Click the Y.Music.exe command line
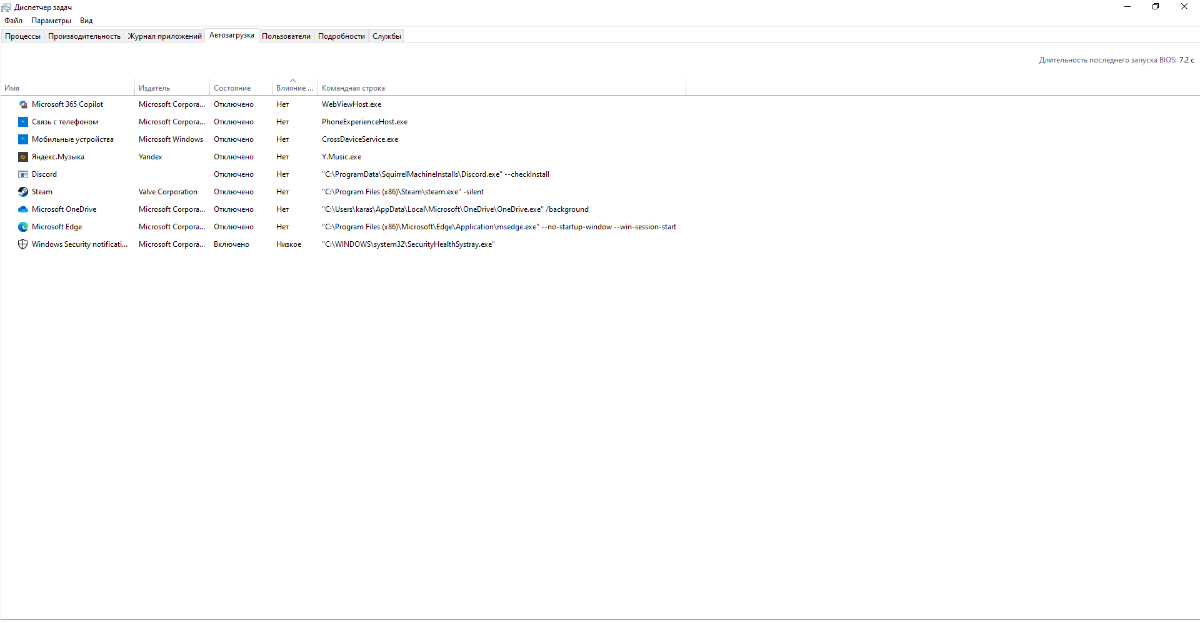 [x=341, y=157]
